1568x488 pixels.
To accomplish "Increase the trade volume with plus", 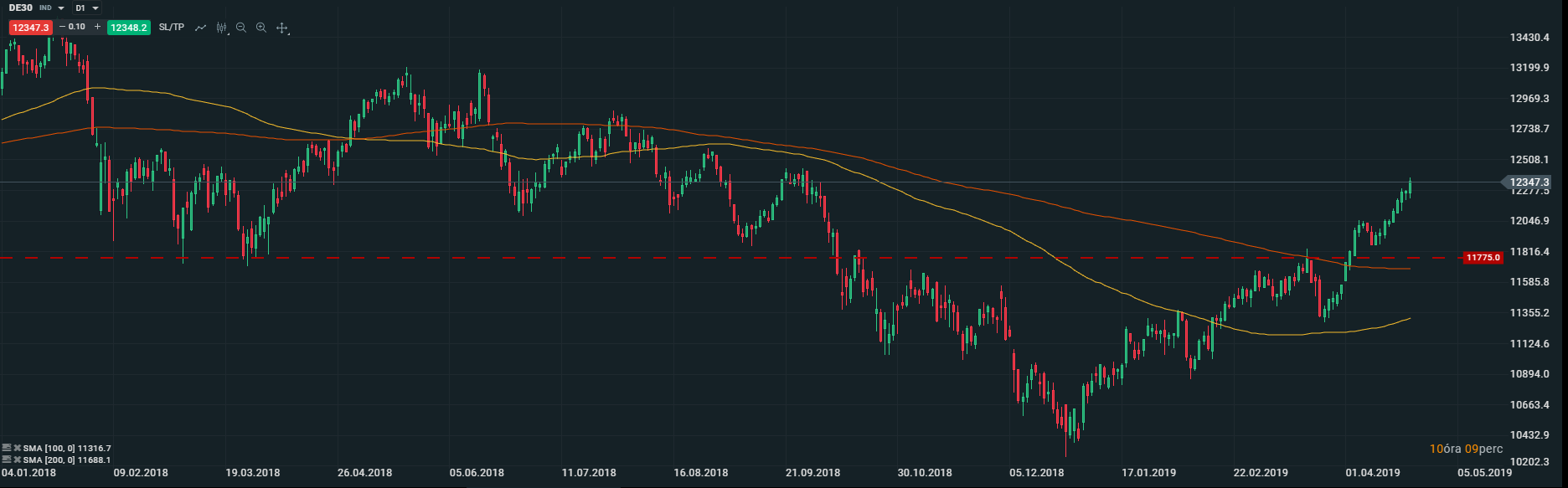I will click(x=97, y=27).
